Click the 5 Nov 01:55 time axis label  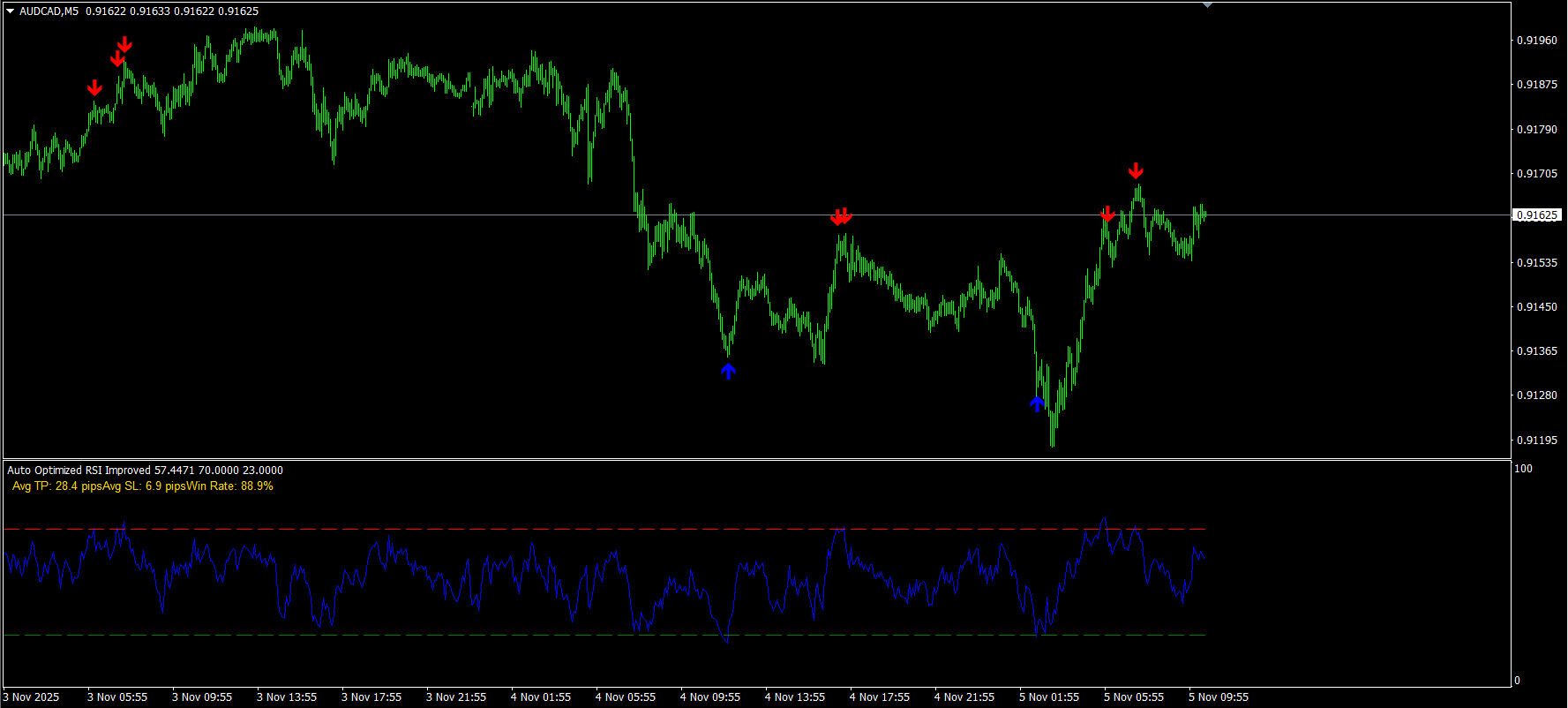1049,697
